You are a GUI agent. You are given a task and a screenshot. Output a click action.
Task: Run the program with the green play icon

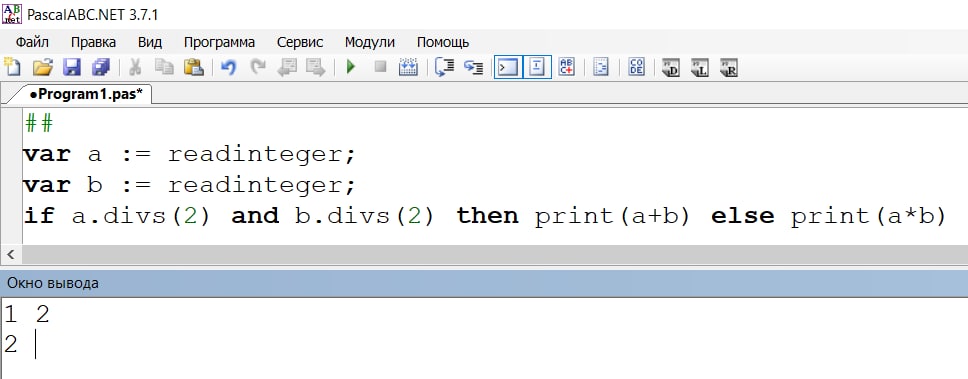click(351, 67)
